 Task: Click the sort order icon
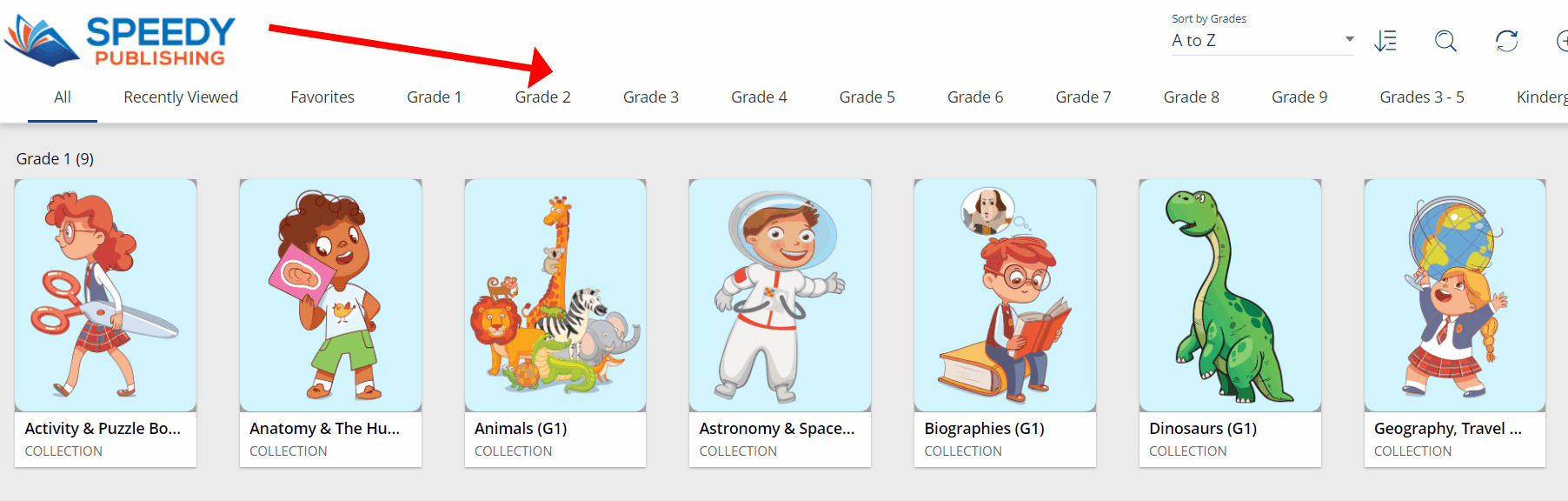pos(1385,41)
